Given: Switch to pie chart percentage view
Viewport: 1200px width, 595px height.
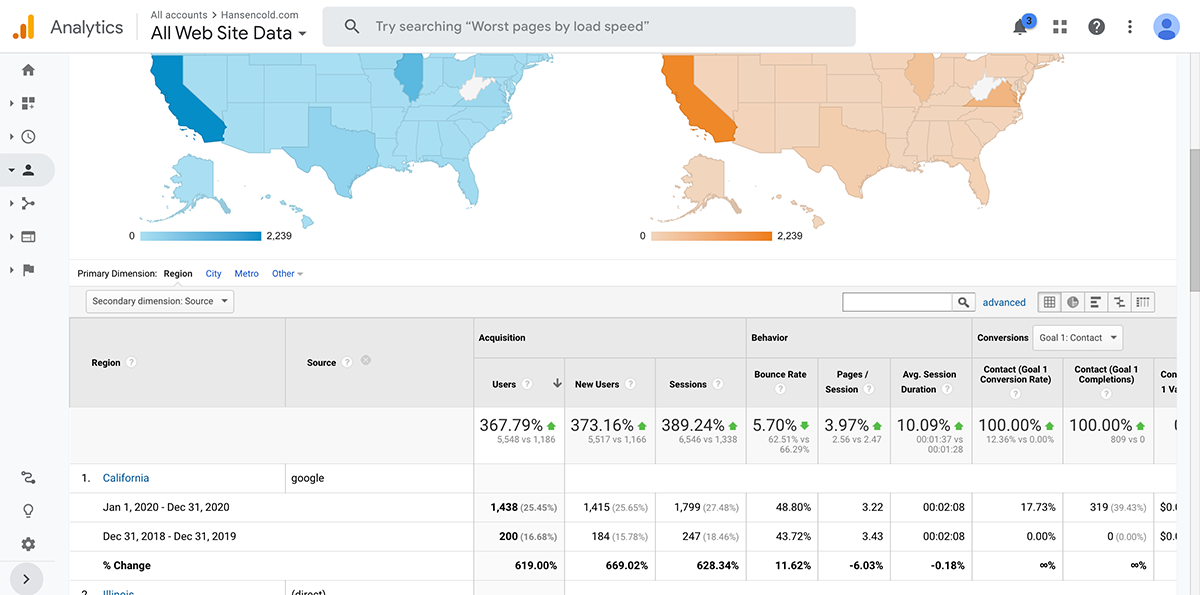Looking at the screenshot, I should pos(1072,302).
